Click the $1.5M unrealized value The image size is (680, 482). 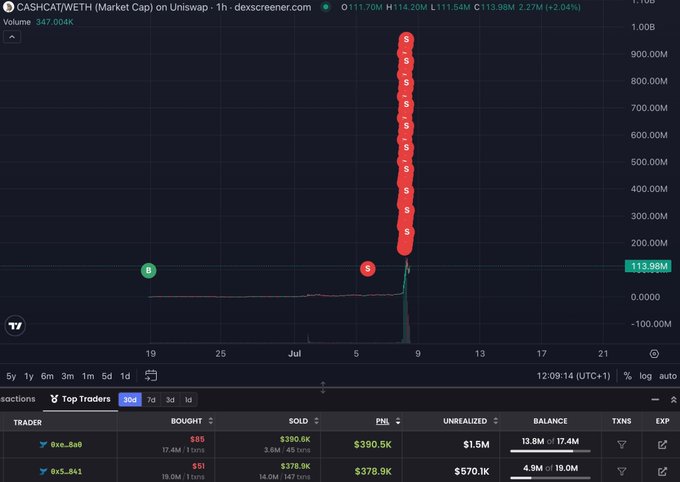[476, 444]
